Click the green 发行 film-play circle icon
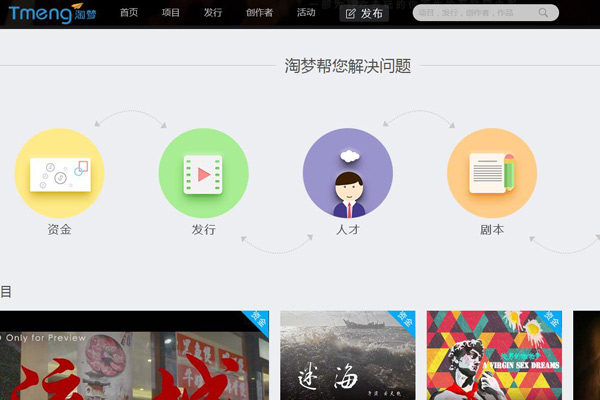Image resolution: width=600 pixels, height=400 pixels. pos(203,173)
